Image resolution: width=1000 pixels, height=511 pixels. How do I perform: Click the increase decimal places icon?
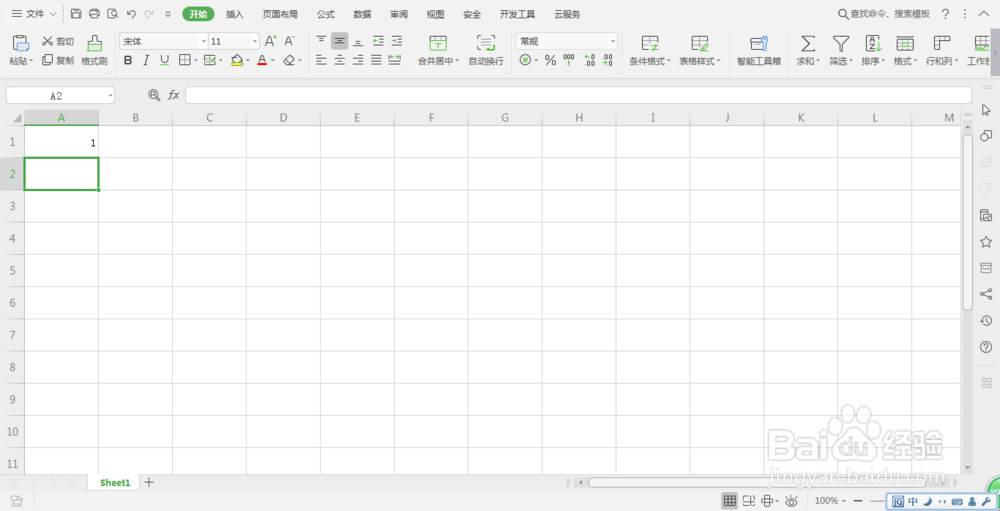click(589, 61)
